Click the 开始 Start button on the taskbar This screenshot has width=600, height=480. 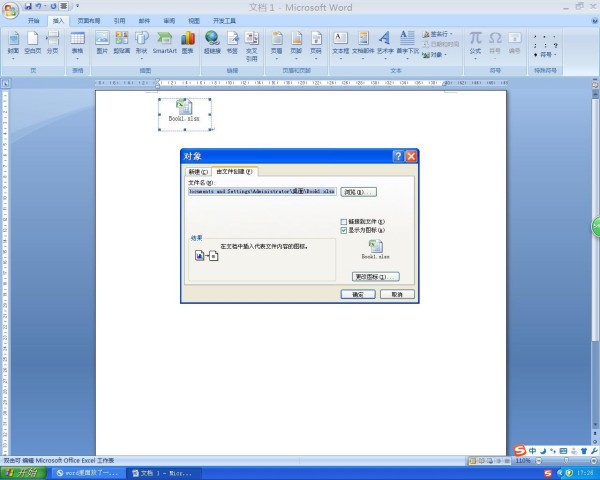tap(24, 472)
